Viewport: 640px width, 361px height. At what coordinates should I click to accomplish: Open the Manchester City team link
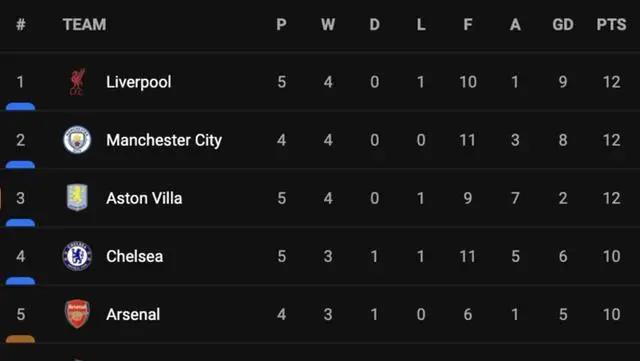(x=164, y=140)
